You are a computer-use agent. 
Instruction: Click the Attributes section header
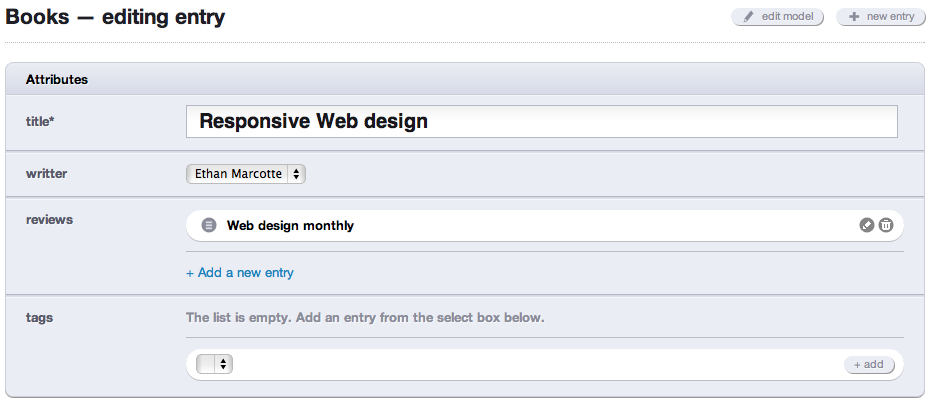[57, 79]
